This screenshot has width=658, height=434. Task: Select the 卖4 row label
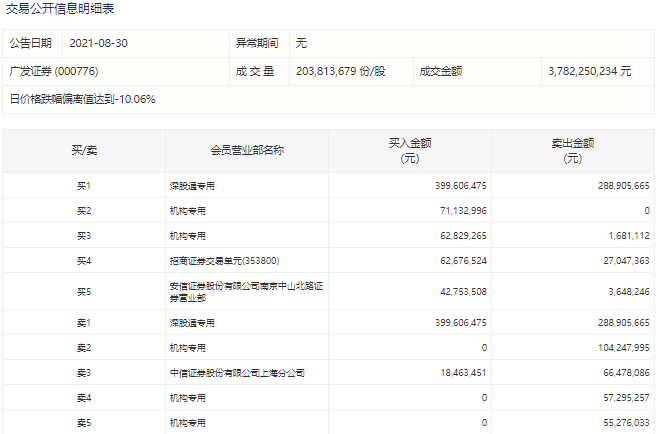click(84, 398)
